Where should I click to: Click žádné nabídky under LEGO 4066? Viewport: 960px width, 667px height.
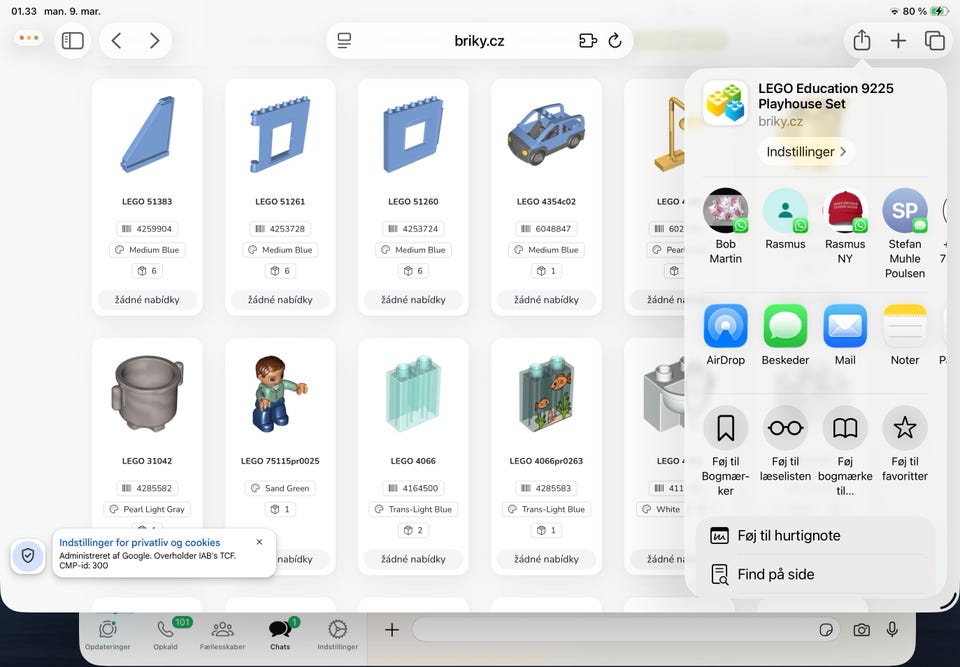click(x=413, y=559)
